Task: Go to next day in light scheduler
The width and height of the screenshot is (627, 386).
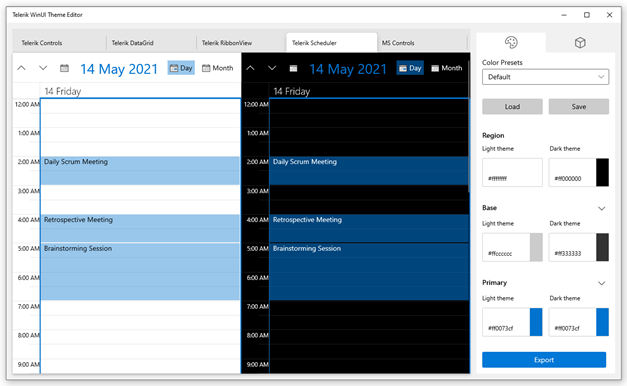Action: 43,68
